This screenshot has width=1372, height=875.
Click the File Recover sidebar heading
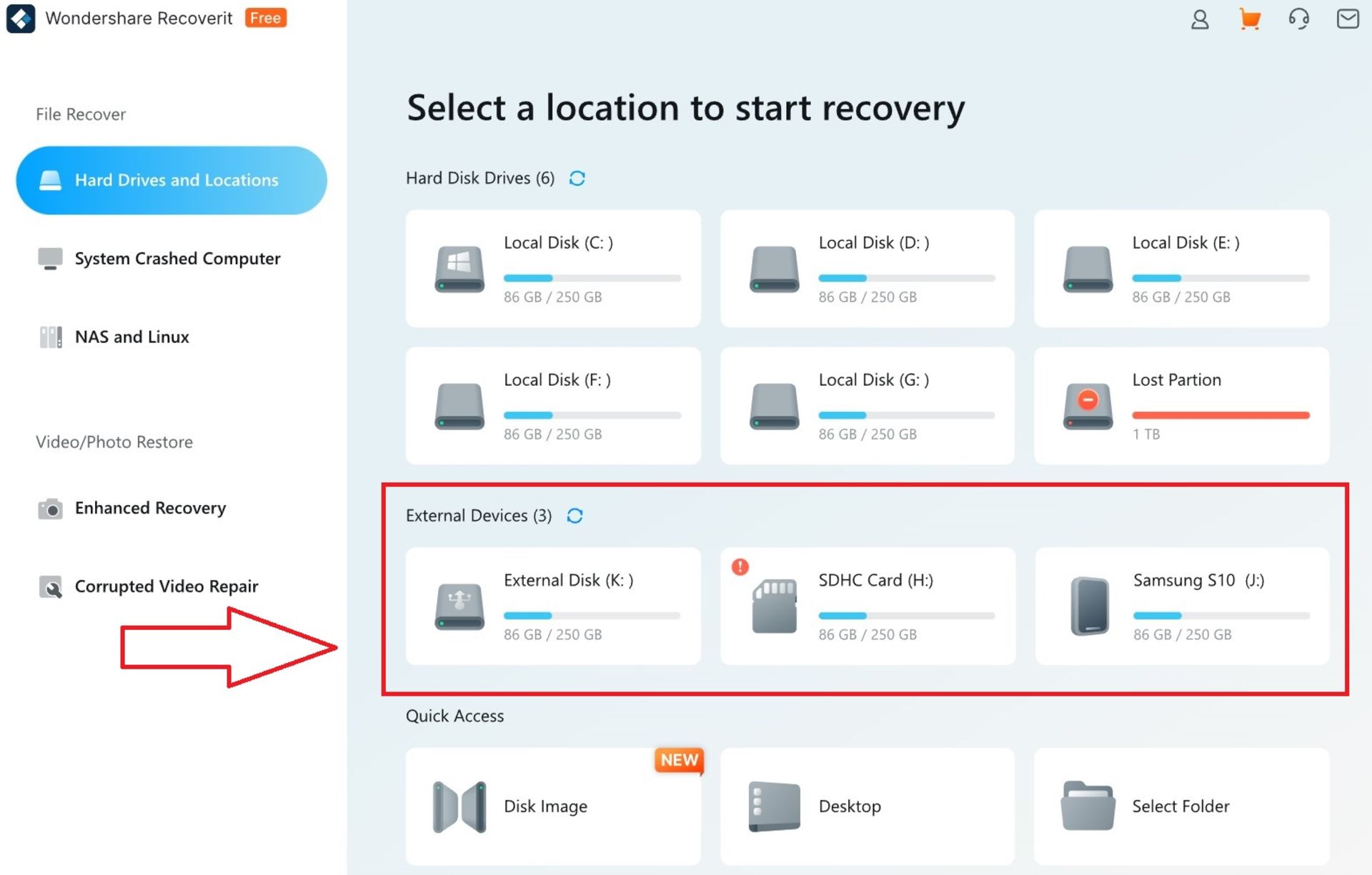(x=81, y=114)
